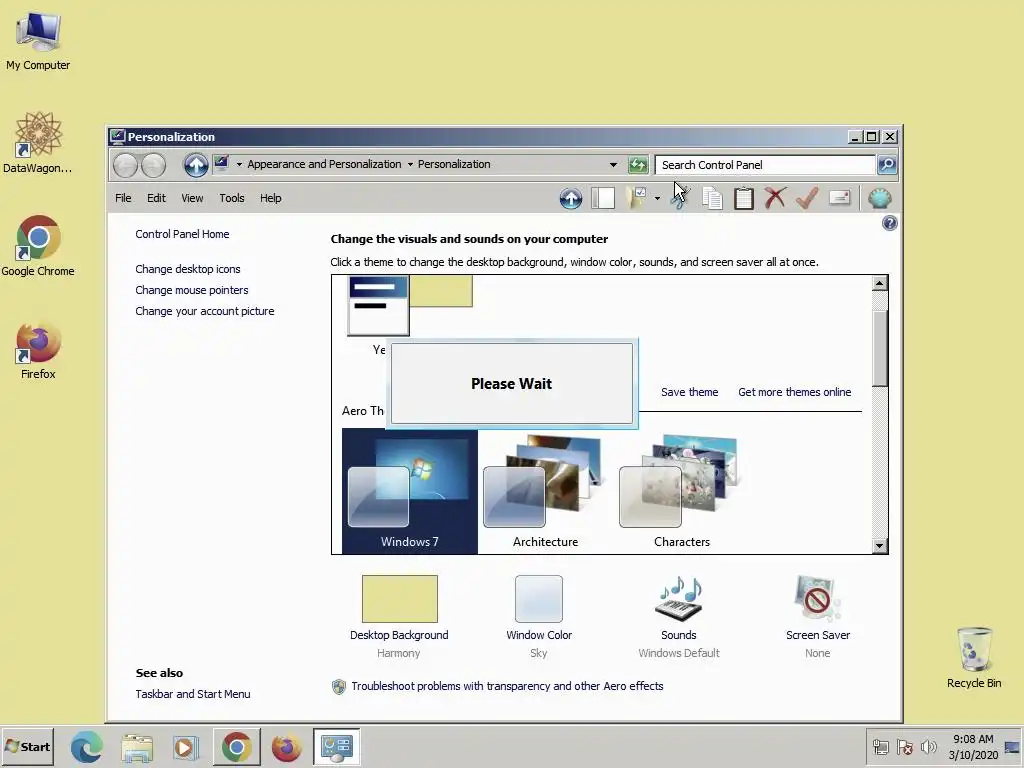Open Desktop Background yellow swatch
The image size is (1024, 768).
pos(400,599)
